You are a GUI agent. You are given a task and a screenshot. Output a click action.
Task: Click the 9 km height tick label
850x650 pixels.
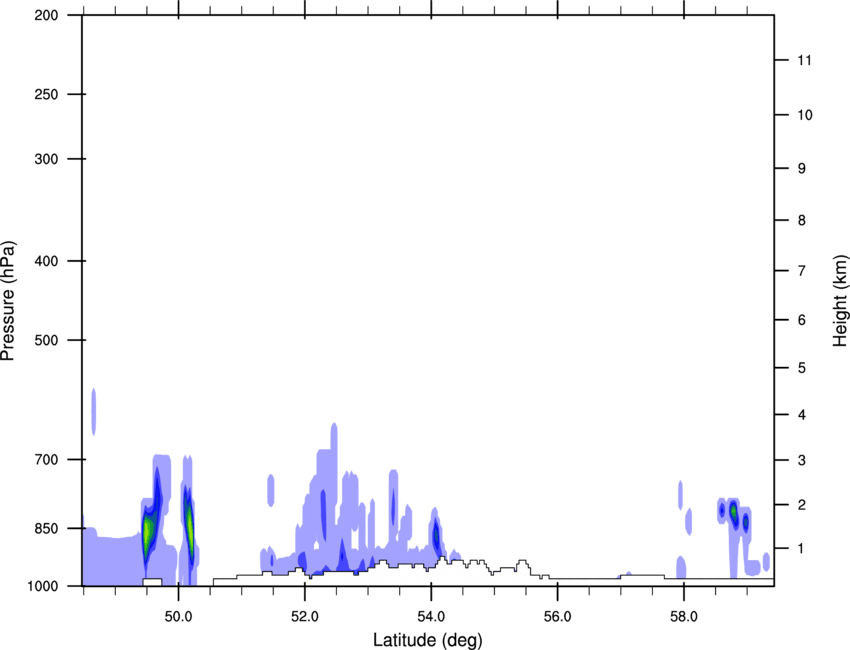tap(802, 169)
